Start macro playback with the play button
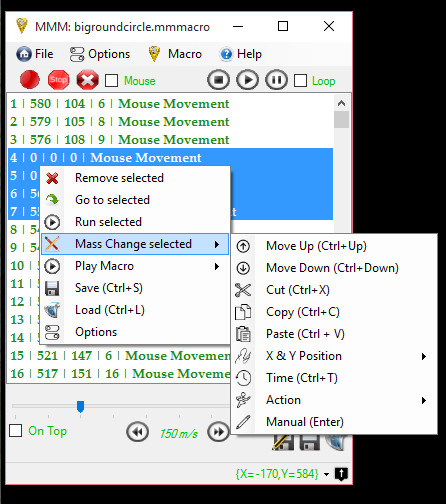The height and width of the screenshot is (504, 446). pyautogui.click(x=247, y=80)
